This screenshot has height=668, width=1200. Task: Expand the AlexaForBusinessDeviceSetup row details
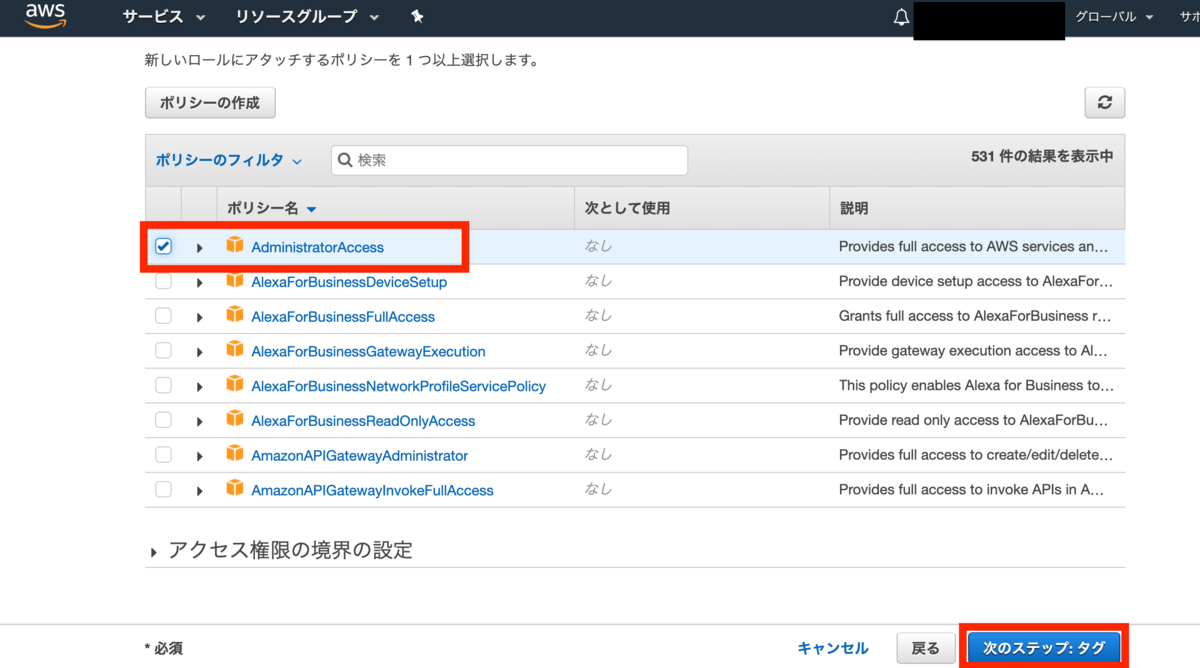point(199,282)
